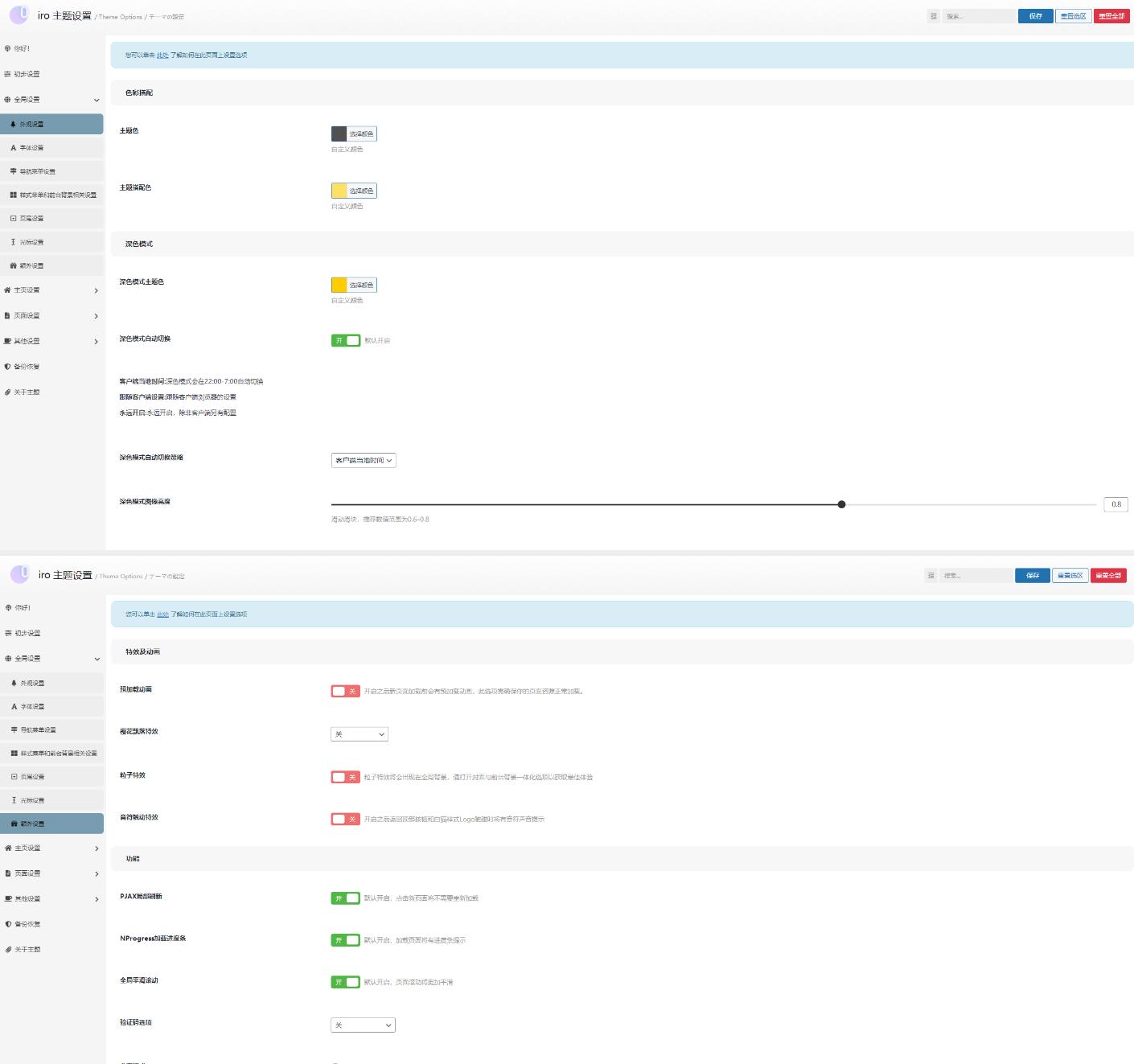Screen dimensions: 1134x1064
Task: Click 选择颜色 button for 深色模式主题色
Action: coord(361,285)
